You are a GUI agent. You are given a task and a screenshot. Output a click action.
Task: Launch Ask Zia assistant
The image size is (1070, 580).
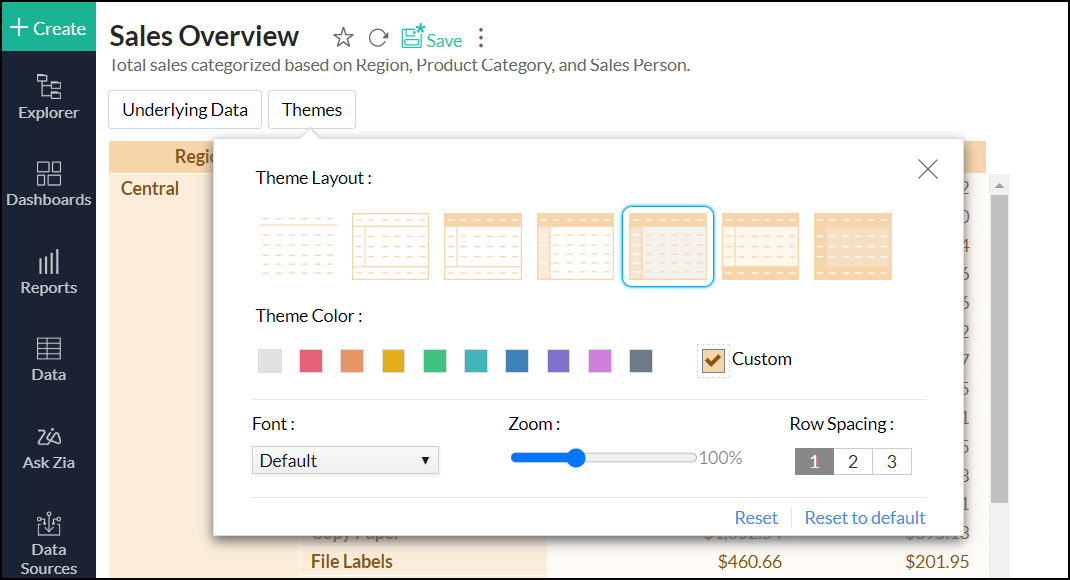(x=48, y=448)
